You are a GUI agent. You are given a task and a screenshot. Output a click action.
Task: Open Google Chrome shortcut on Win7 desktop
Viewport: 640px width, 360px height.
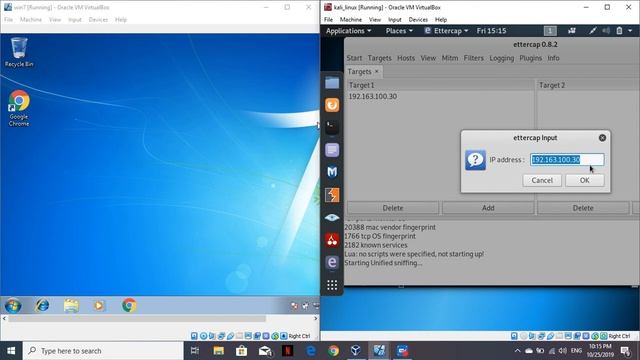pos(19,109)
